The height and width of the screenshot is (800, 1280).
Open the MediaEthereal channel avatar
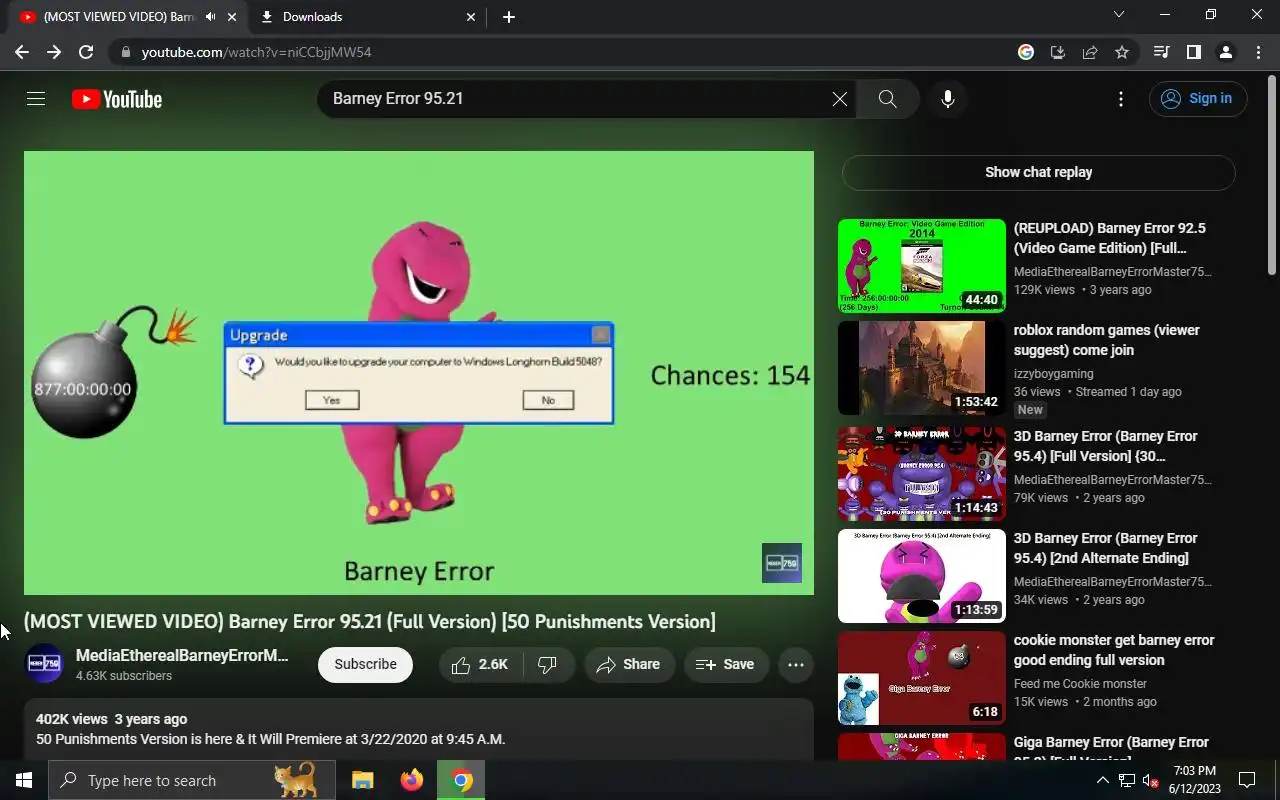(x=44, y=664)
